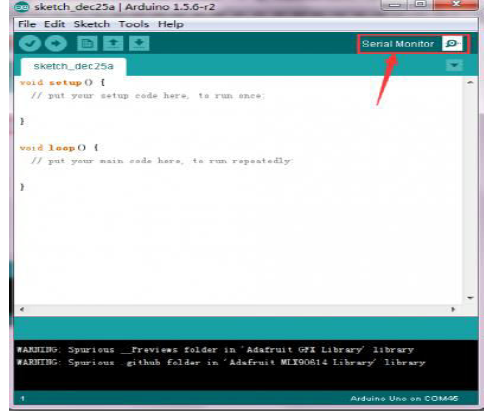487x414 pixels.
Task: Click the Adafruit MLX90614 Library warning line
Action: click(221, 362)
